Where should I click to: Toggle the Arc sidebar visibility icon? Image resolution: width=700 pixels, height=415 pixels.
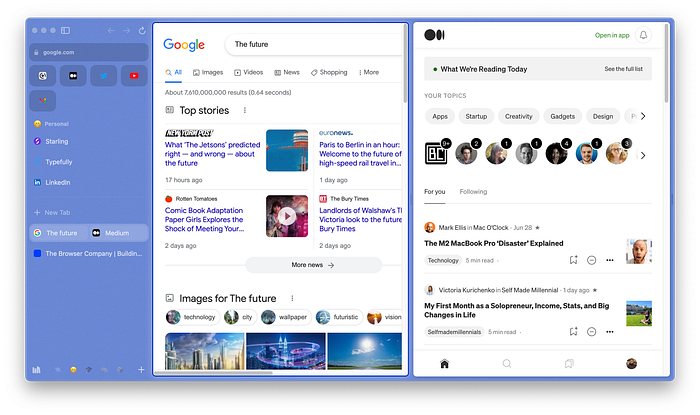pos(65,30)
